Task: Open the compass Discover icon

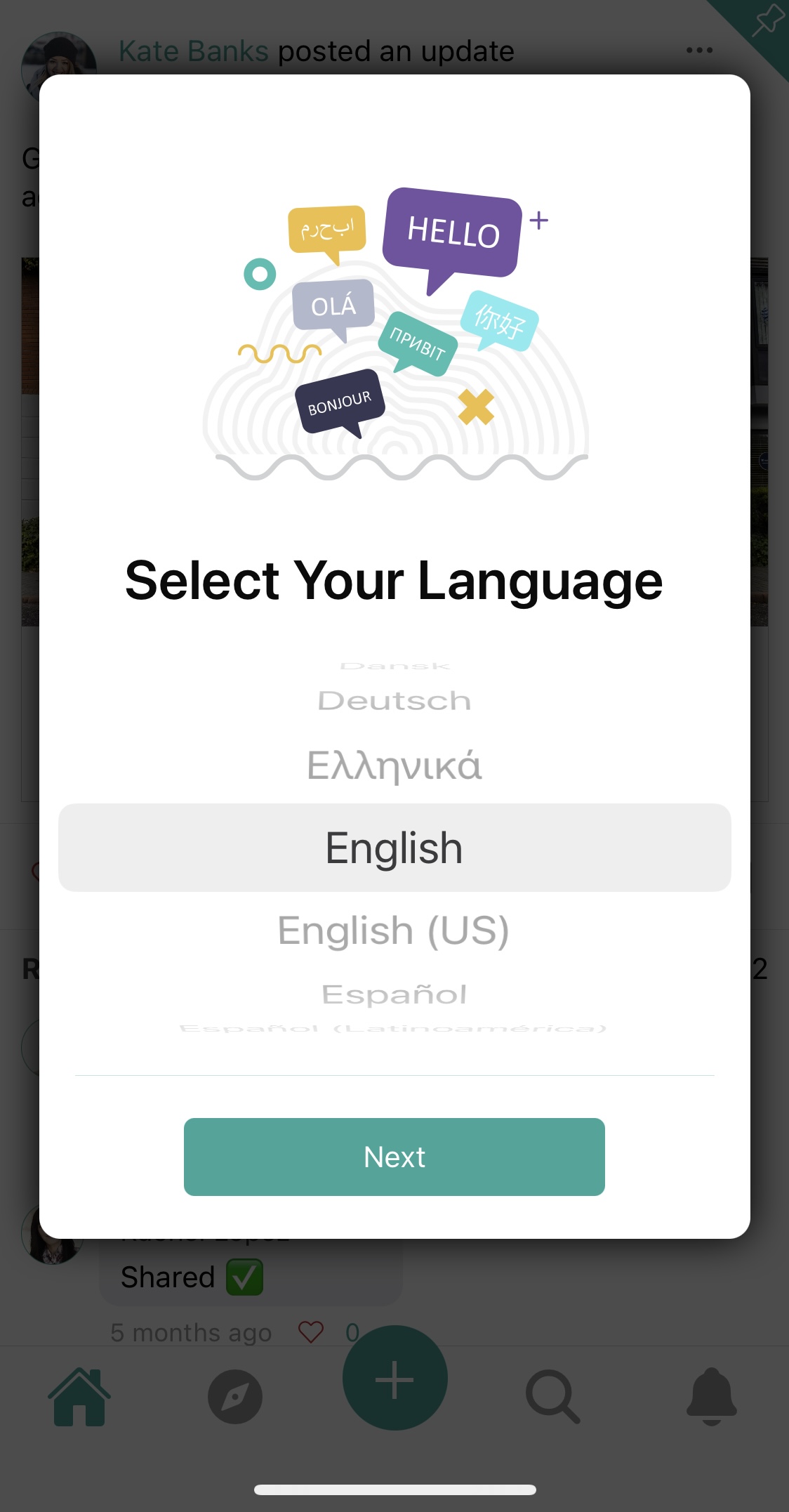Action: point(235,1397)
